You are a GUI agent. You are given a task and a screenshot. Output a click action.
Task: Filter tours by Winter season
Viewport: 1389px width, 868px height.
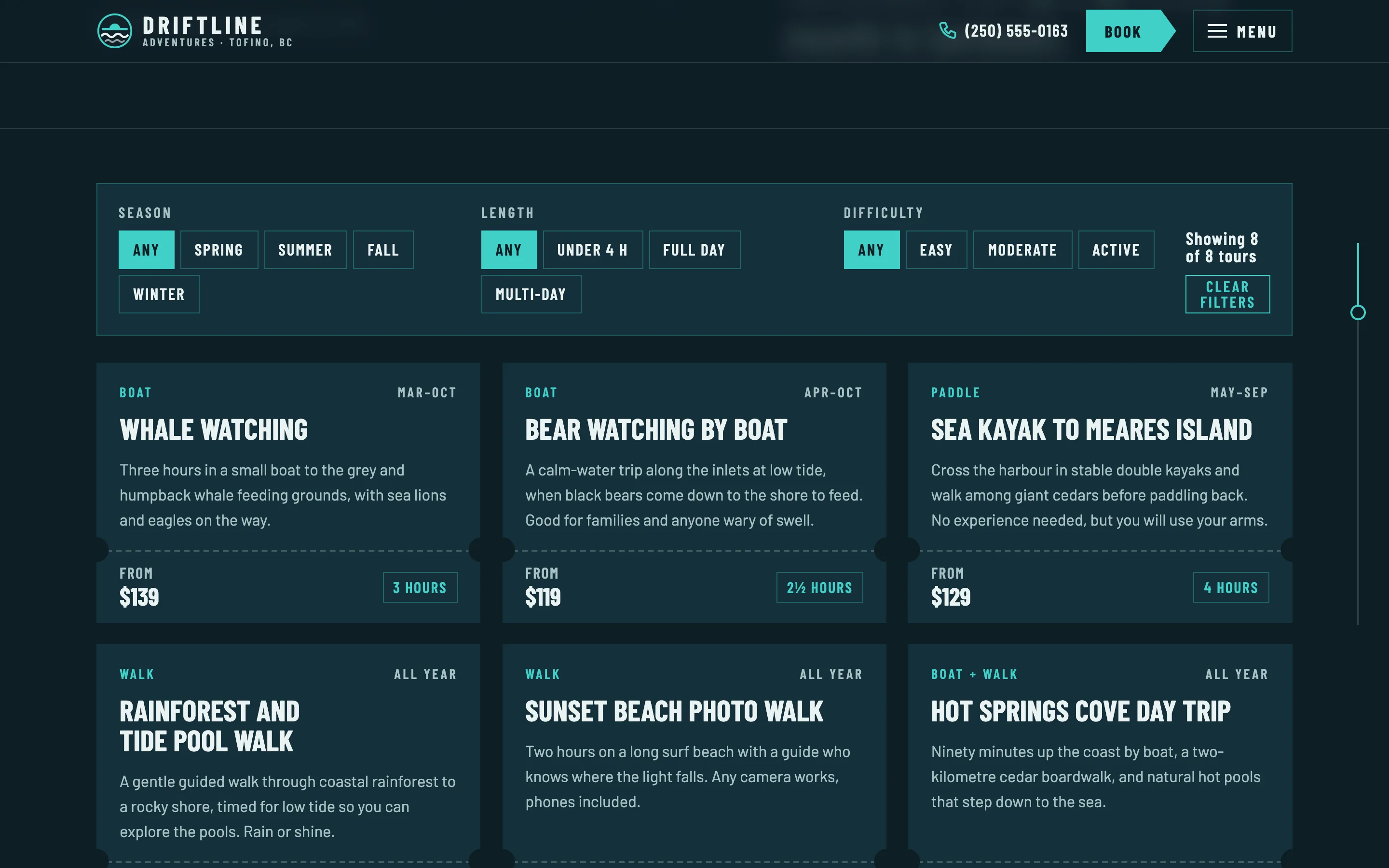tap(159, 294)
